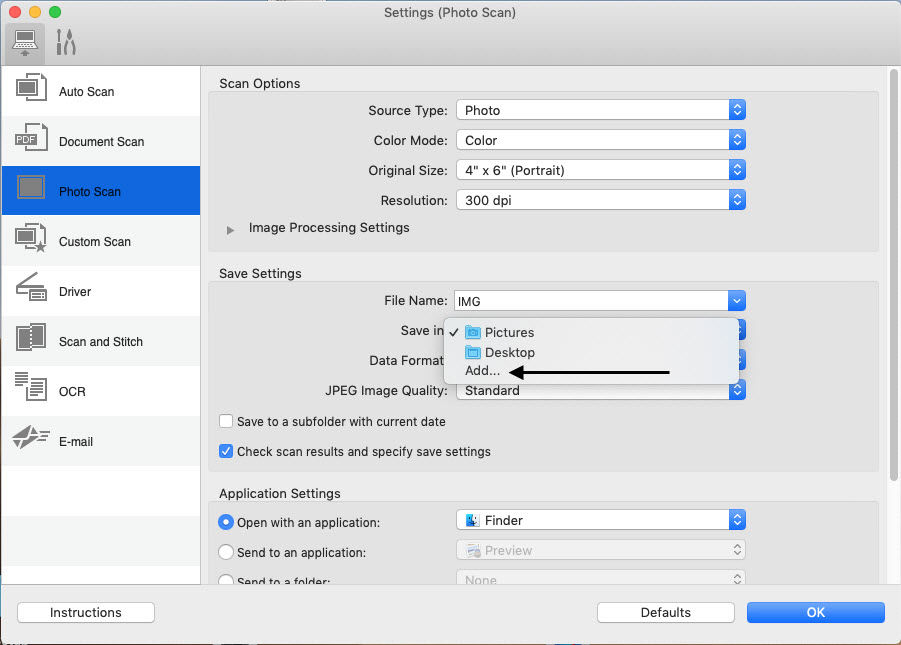901x645 pixels.
Task: Click the Instructions button
Action: point(85,612)
